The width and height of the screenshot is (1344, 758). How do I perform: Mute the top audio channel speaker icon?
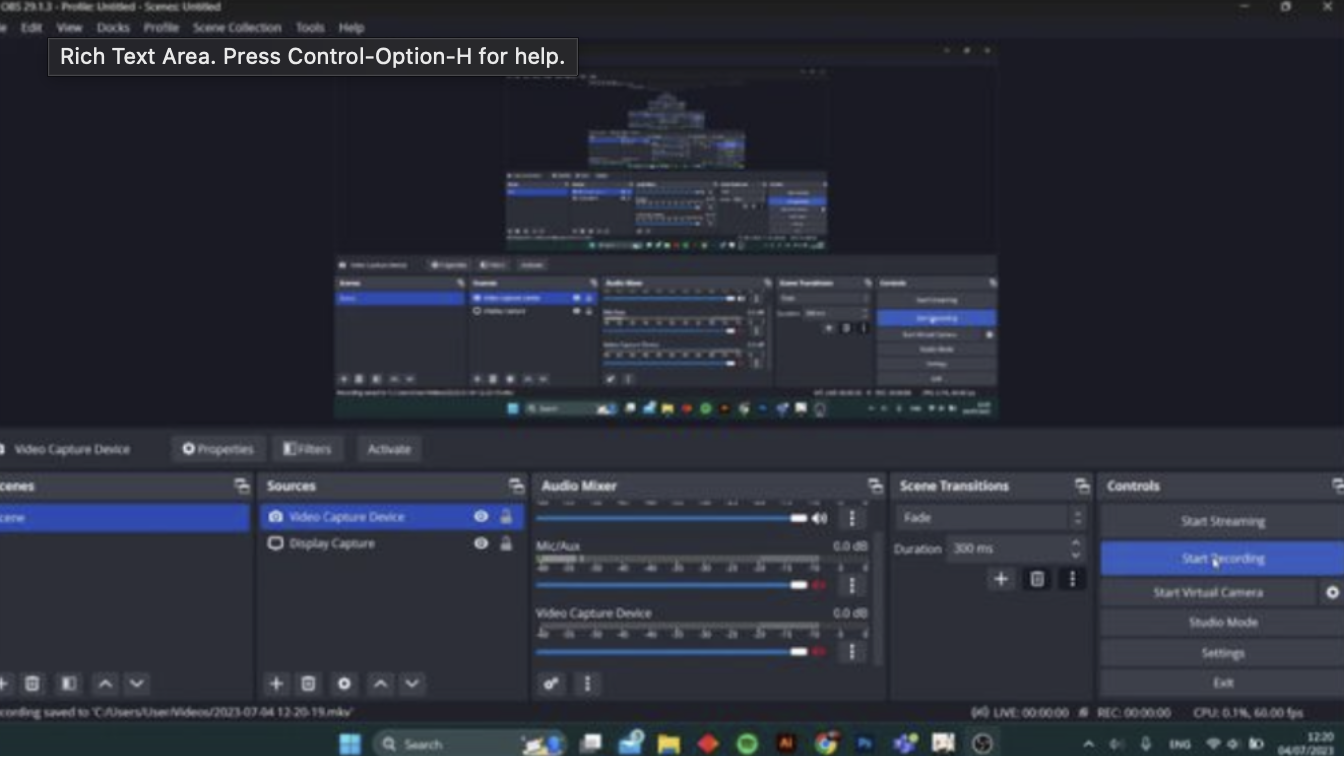point(820,518)
